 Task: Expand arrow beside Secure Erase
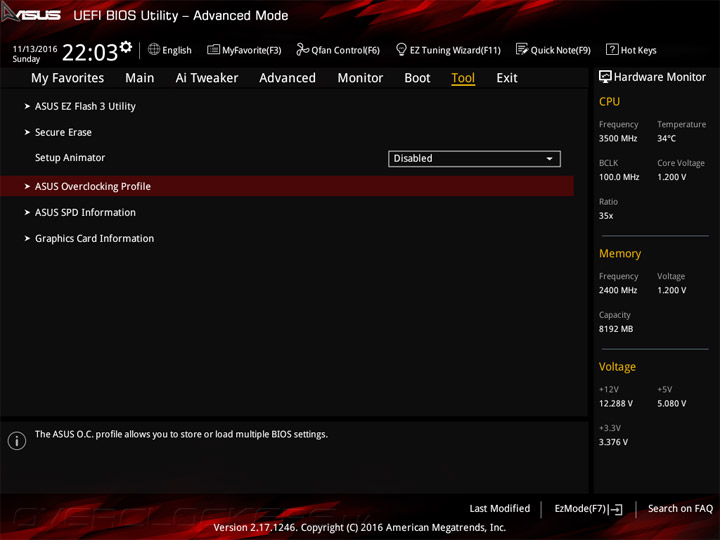click(27, 132)
